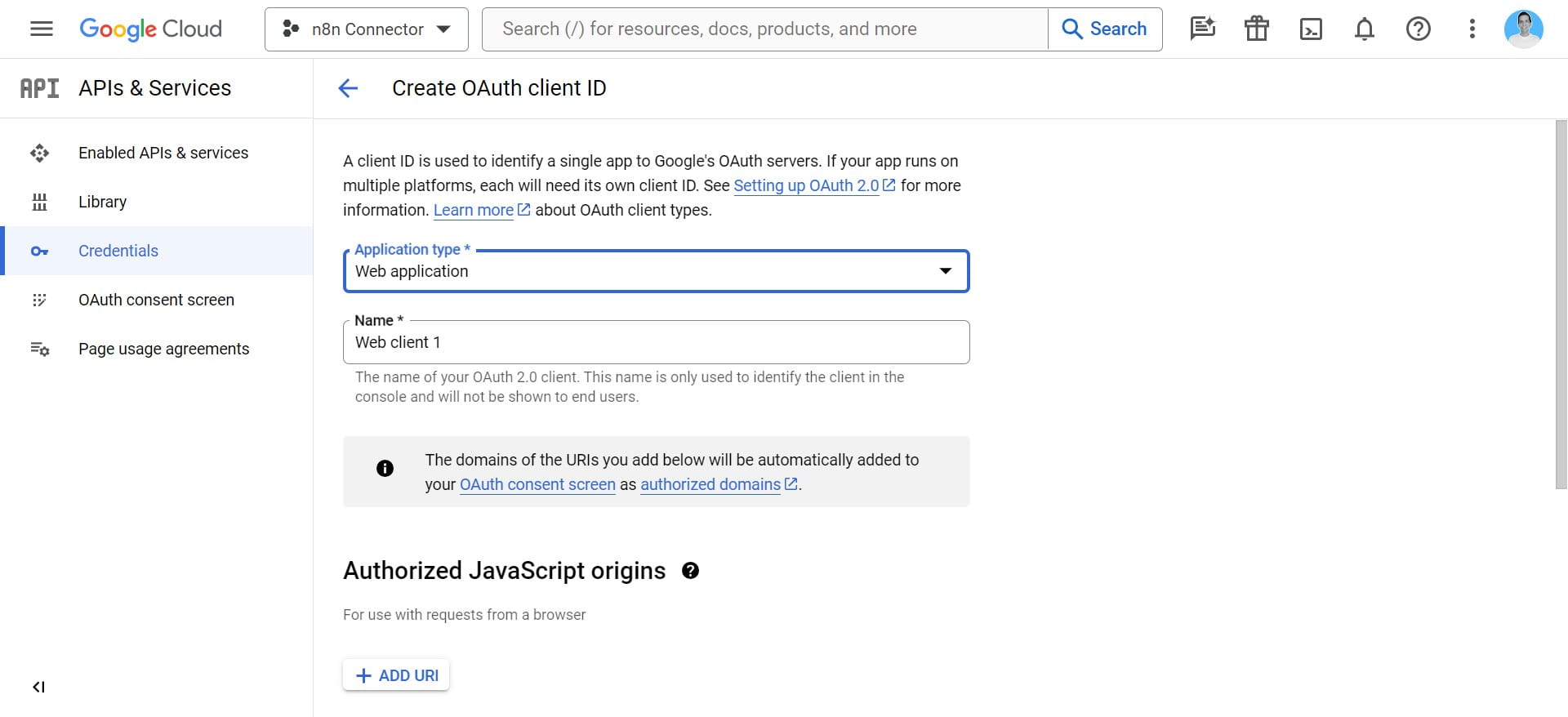Click the ADD URI button
This screenshot has height=717, width=1568.
(396, 675)
